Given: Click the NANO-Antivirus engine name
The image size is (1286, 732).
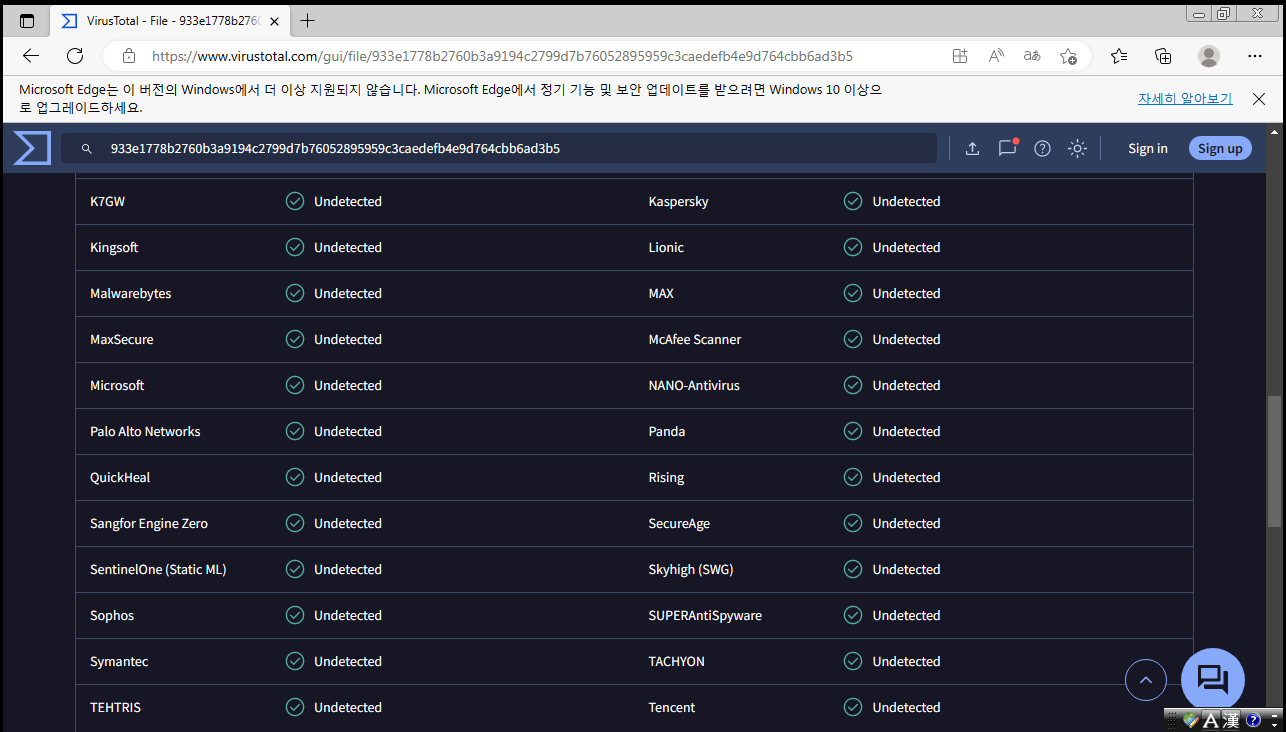Looking at the screenshot, I should [694, 385].
